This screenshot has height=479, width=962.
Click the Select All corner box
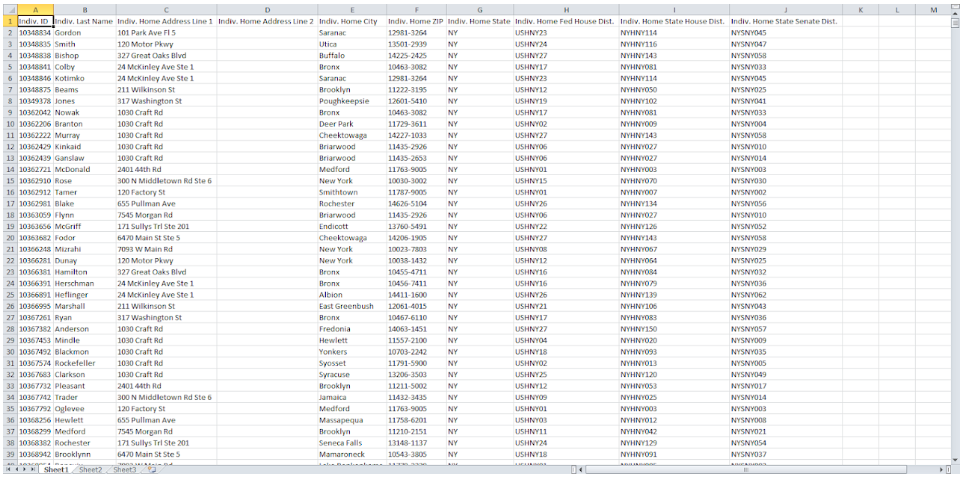[9, 10]
